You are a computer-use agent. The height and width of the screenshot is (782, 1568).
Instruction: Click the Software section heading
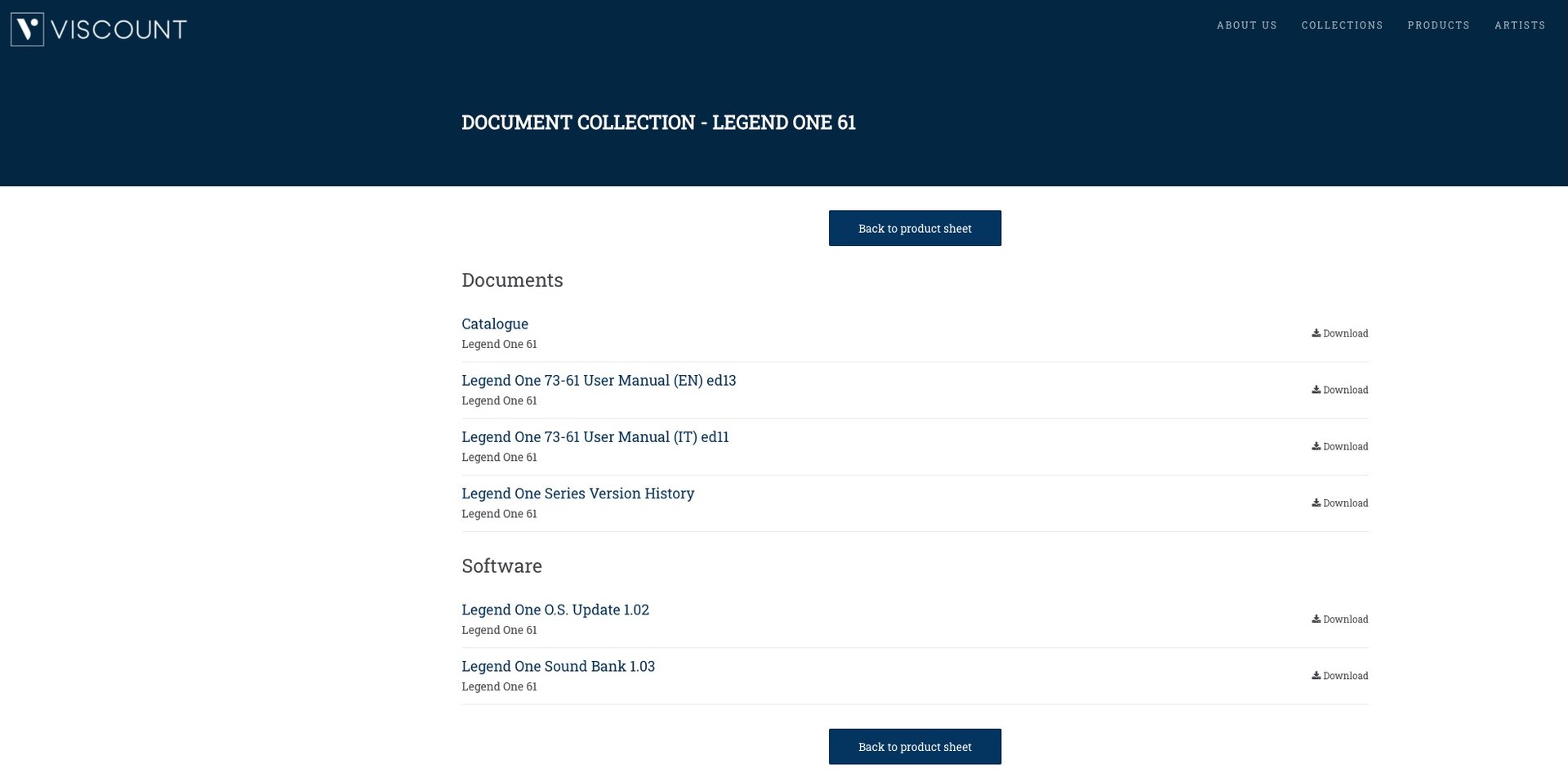tap(501, 565)
